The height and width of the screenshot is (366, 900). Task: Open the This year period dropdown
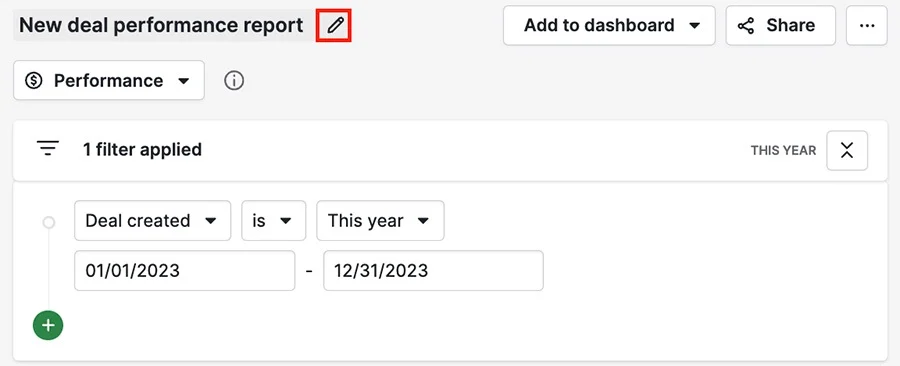click(380, 220)
